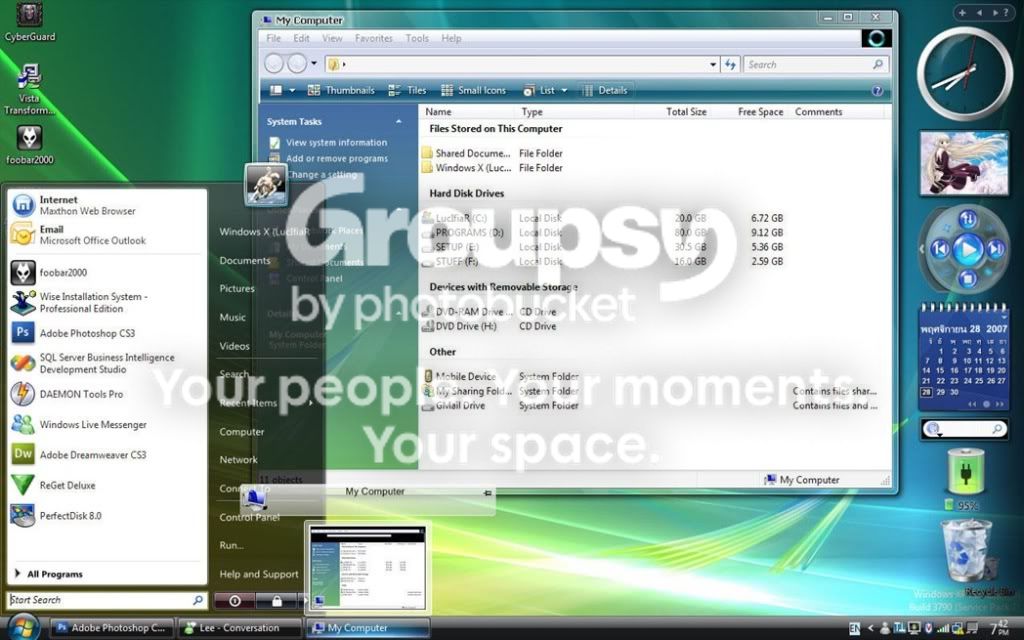1024x640 pixels.
Task: Open the File menu
Action: [274, 39]
